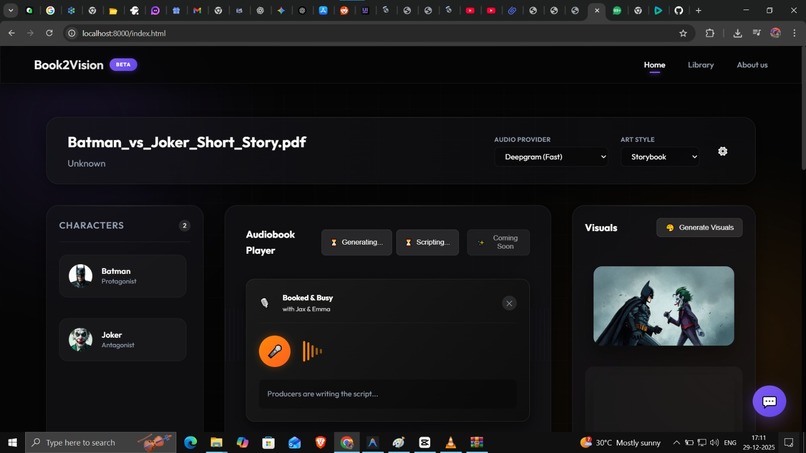The image size is (806, 453).
Task: Click the page vertical scrollbar
Action: (x=802, y=108)
